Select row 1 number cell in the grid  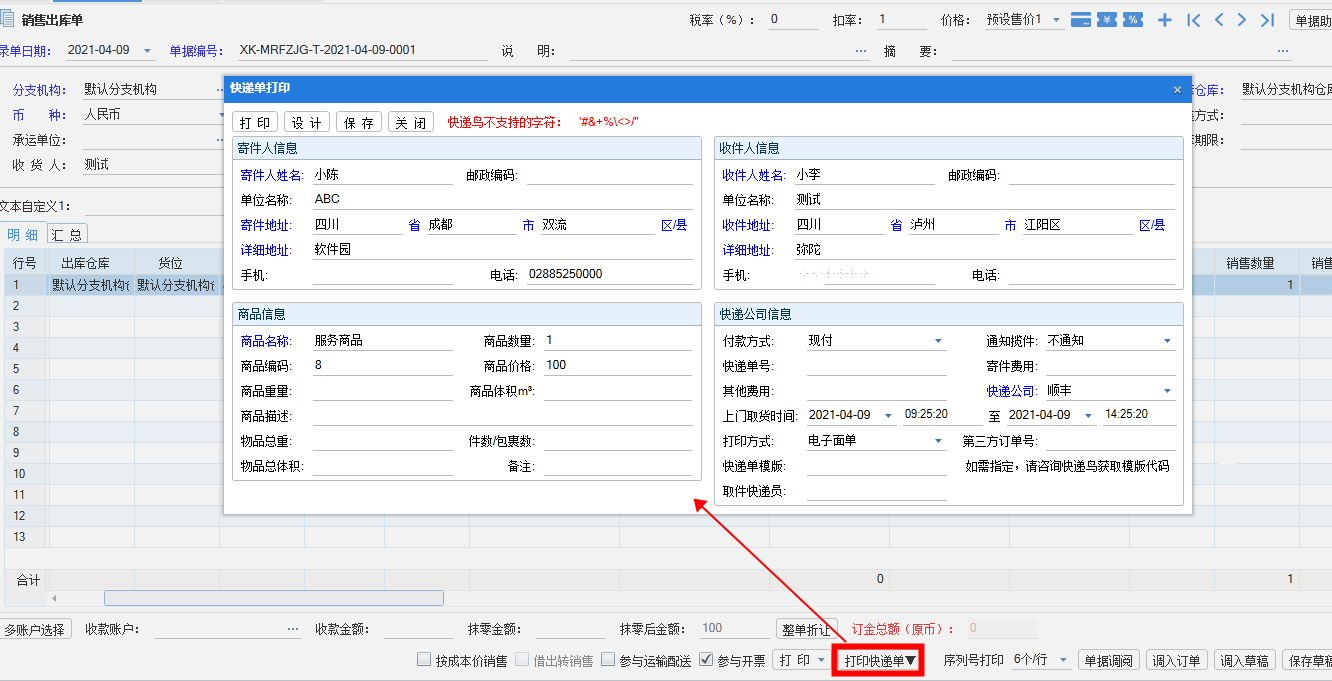click(24, 285)
